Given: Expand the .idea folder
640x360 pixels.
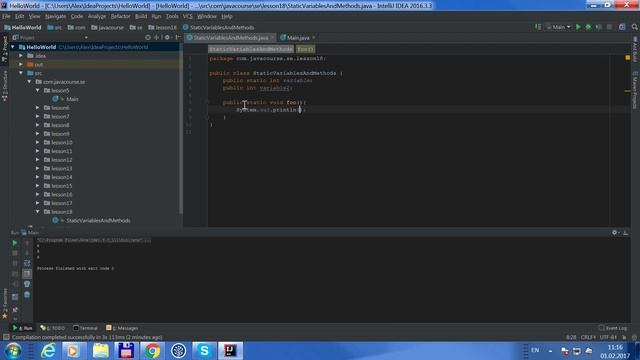Looking at the screenshot, I should coord(21,56).
